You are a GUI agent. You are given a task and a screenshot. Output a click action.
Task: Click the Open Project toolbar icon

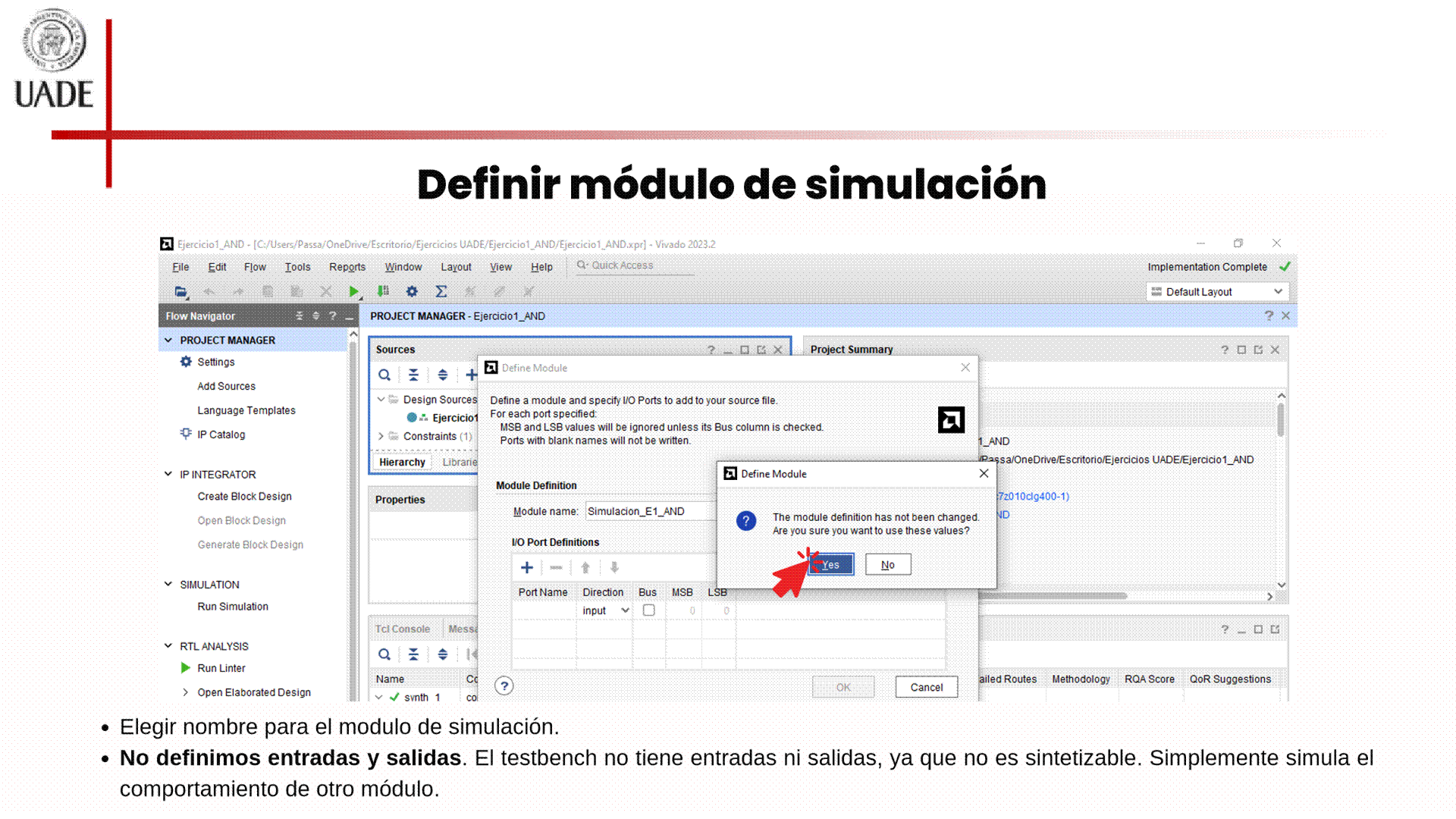180,291
